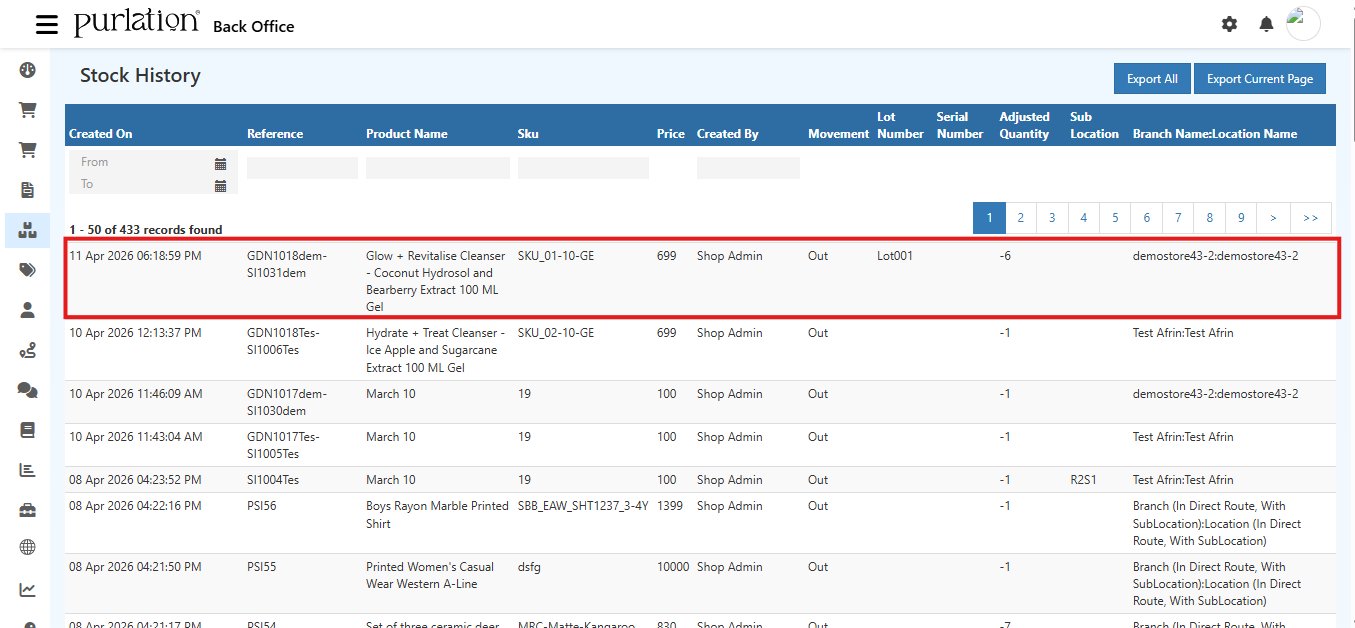Open the reports bar chart sidebar icon
Image resolution: width=1355 pixels, height=628 pixels.
click(x=27, y=469)
